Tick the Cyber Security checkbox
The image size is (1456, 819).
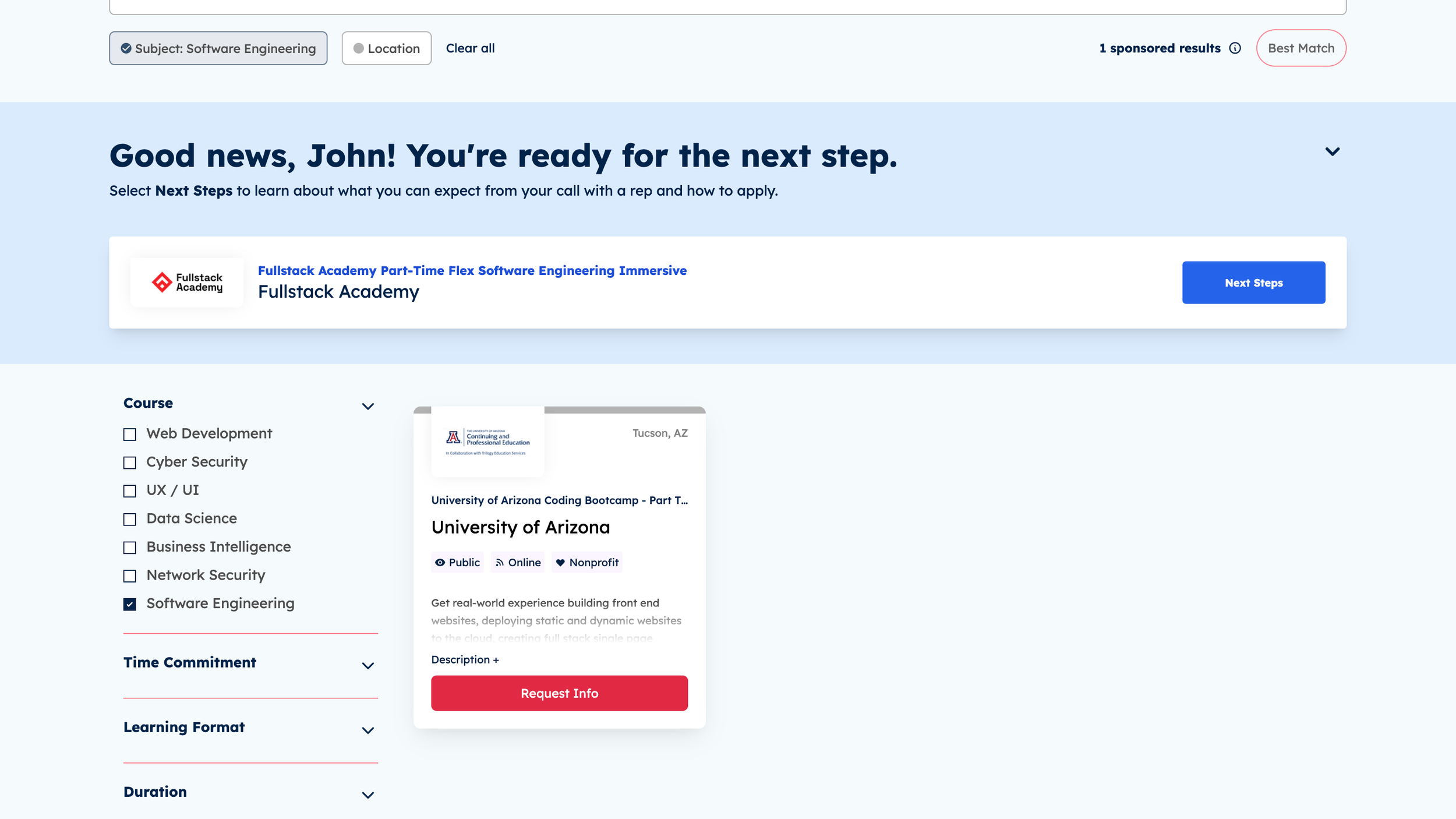click(130, 463)
